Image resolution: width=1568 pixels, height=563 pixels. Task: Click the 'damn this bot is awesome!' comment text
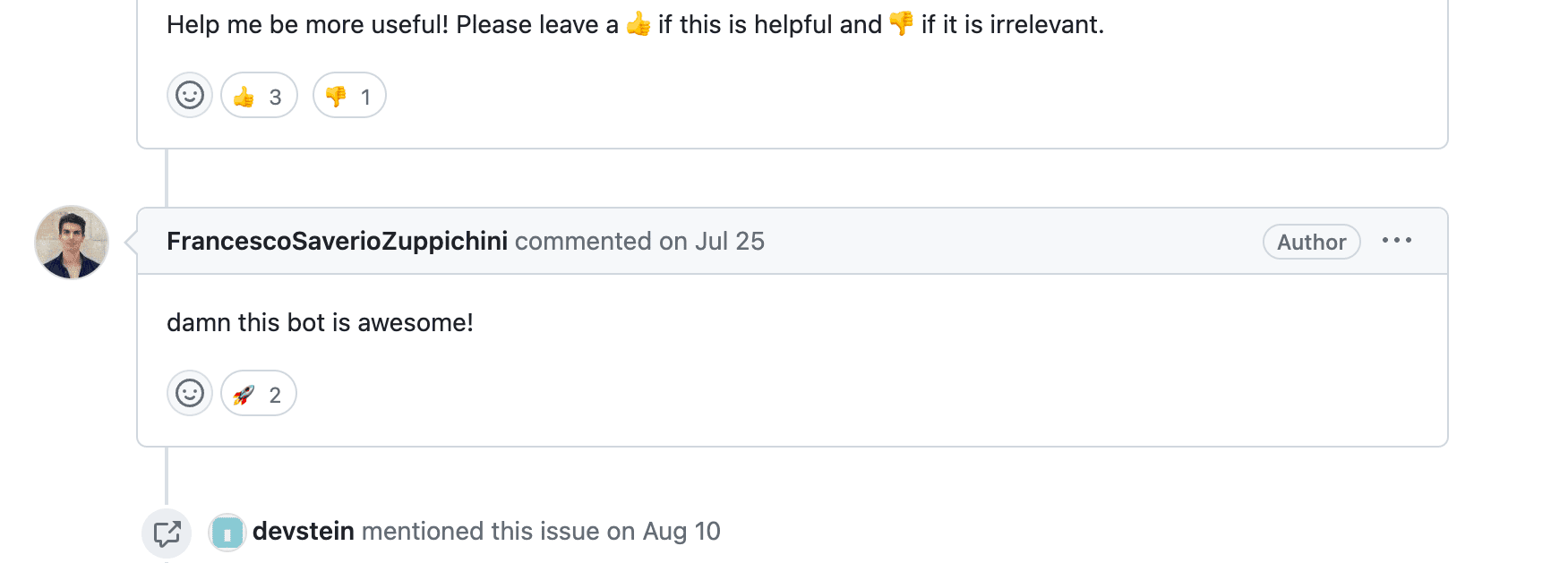320,322
